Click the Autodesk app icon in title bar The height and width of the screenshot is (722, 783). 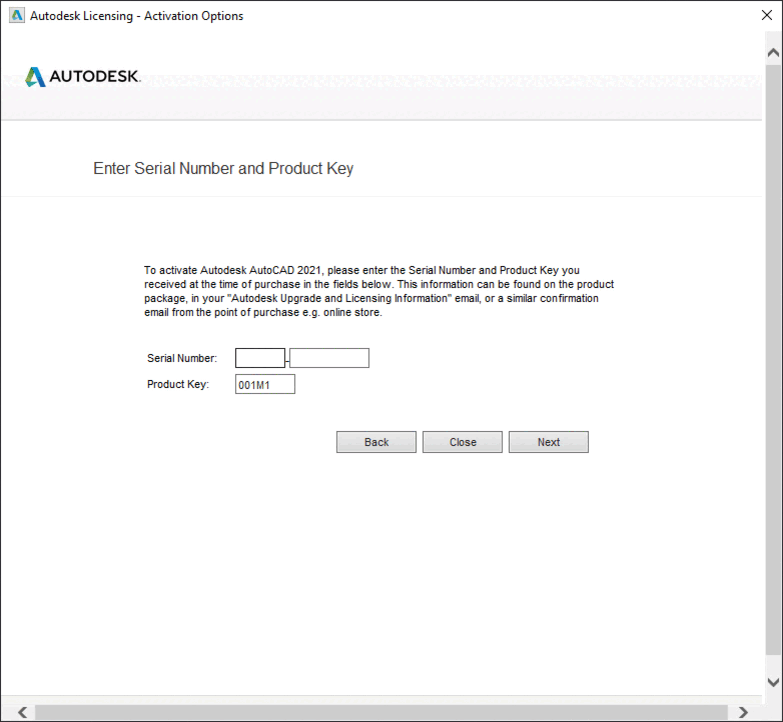[x=17, y=15]
